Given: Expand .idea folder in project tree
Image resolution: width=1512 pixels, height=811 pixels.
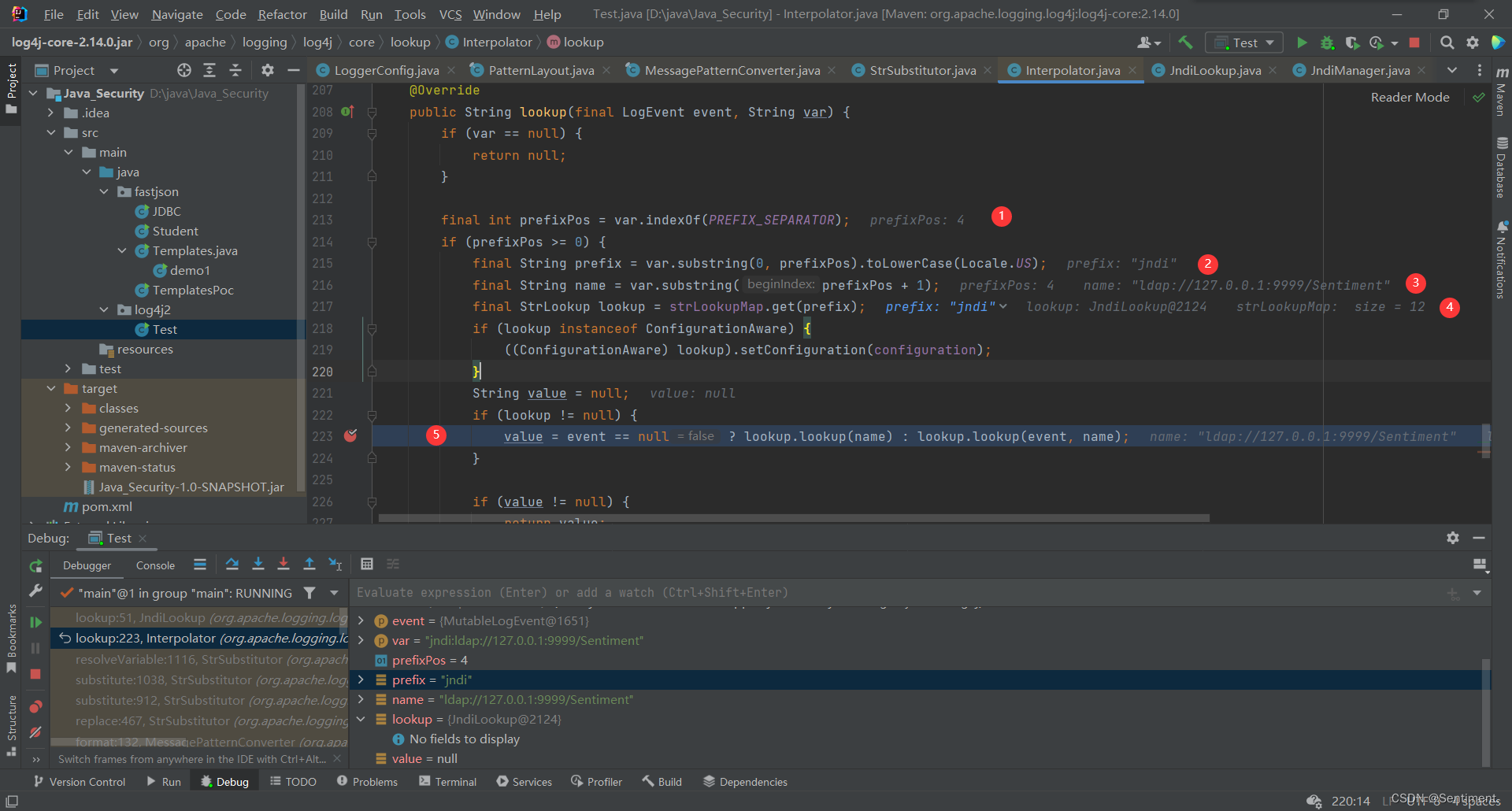Looking at the screenshot, I should tap(50, 113).
